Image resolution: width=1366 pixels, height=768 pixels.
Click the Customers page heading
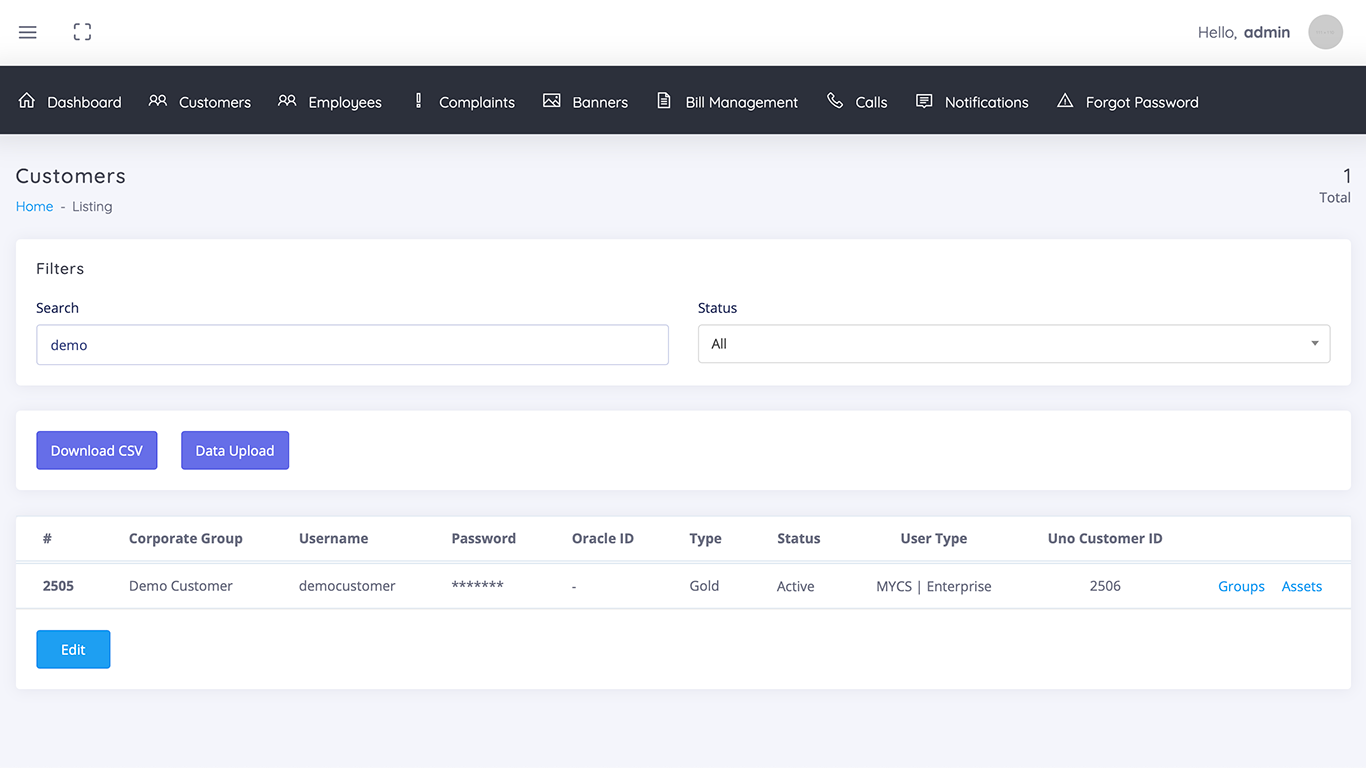pyautogui.click(x=71, y=176)
